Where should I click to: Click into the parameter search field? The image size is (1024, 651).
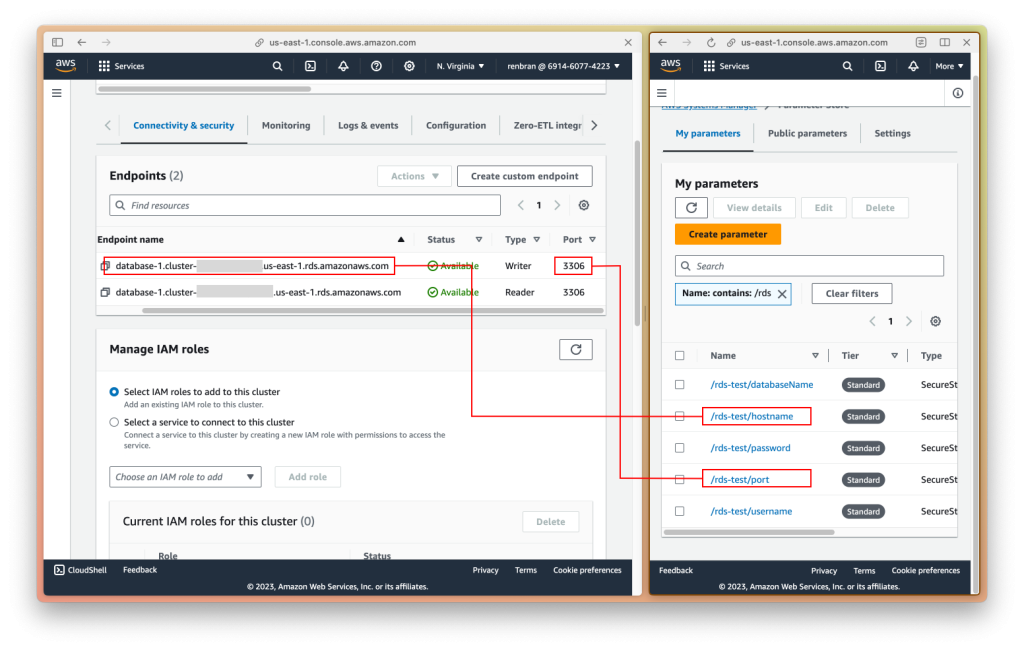coord(810,265)
